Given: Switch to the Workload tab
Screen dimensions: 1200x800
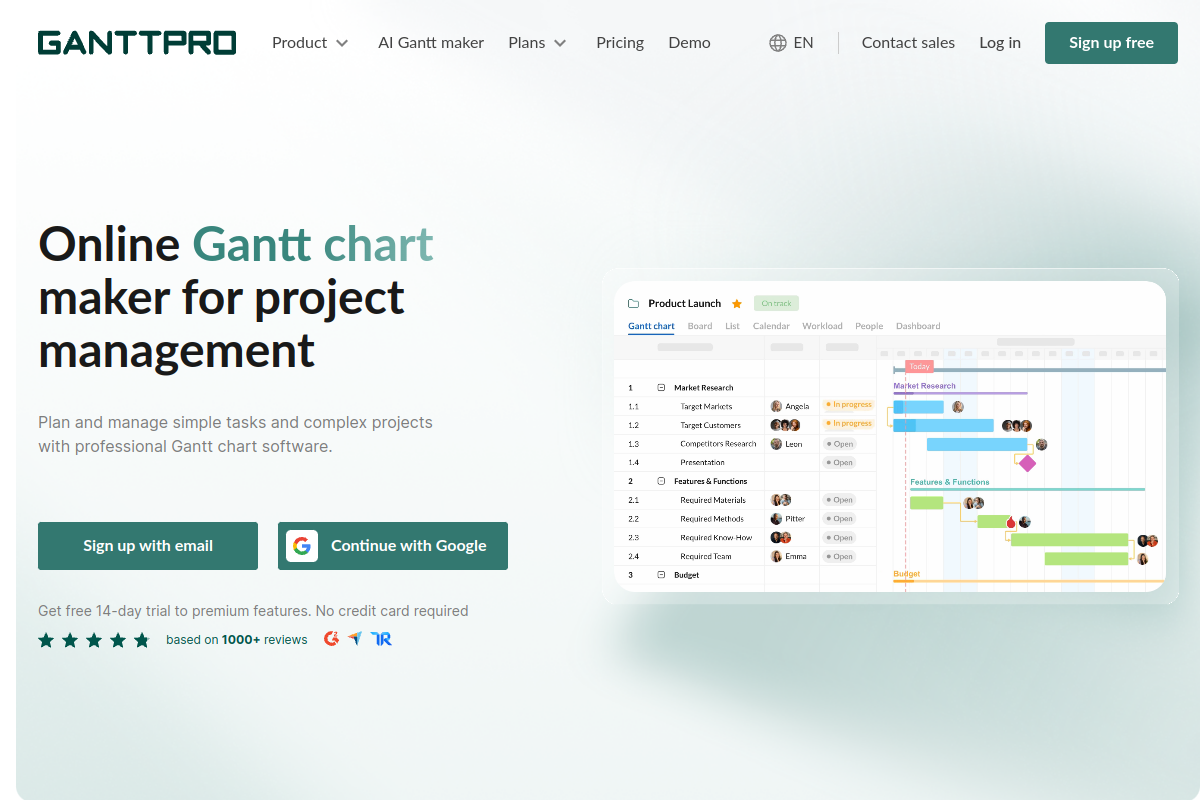Looking at the screenshot, I should [822, 326].
